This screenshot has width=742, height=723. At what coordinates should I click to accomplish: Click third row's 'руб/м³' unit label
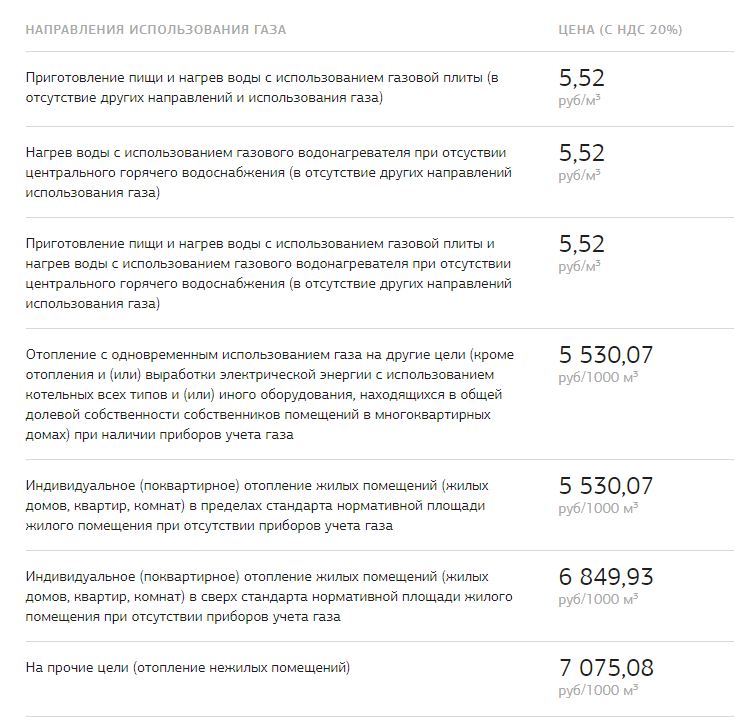(579, 266)
